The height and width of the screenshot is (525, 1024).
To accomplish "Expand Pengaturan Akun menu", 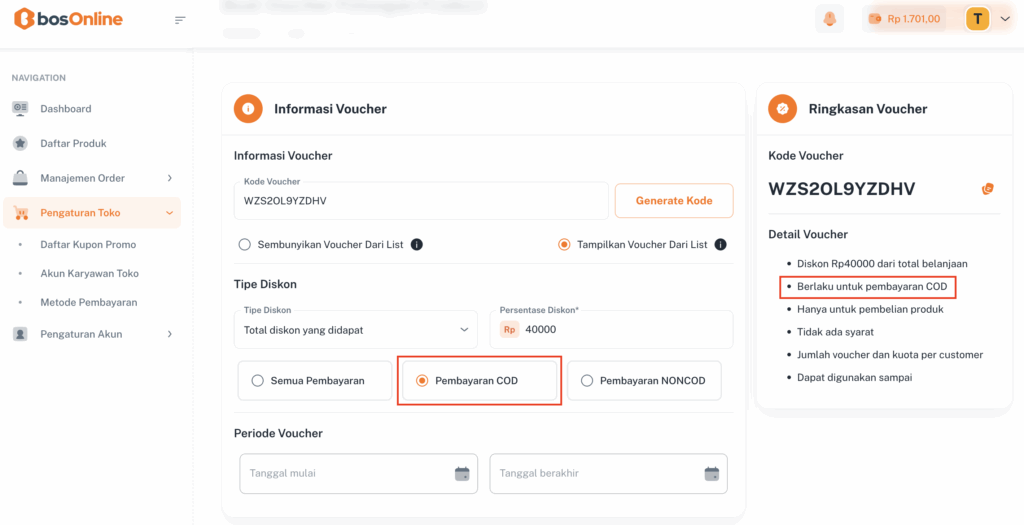I will coord(92,334).
